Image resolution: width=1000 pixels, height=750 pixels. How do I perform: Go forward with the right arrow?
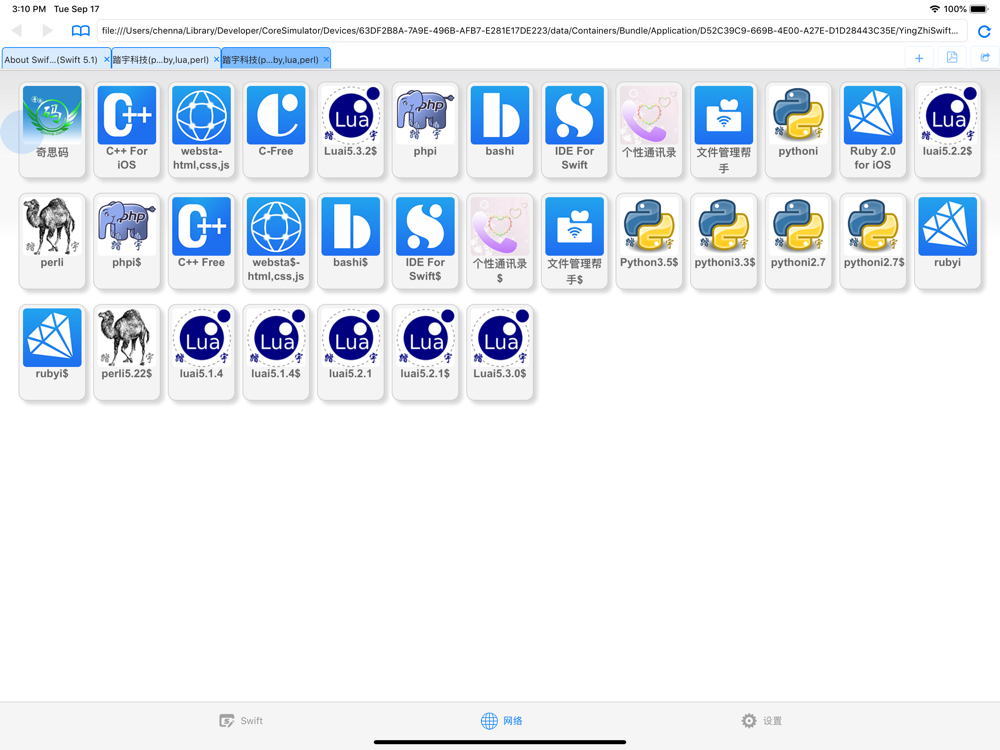coord(47,30)
